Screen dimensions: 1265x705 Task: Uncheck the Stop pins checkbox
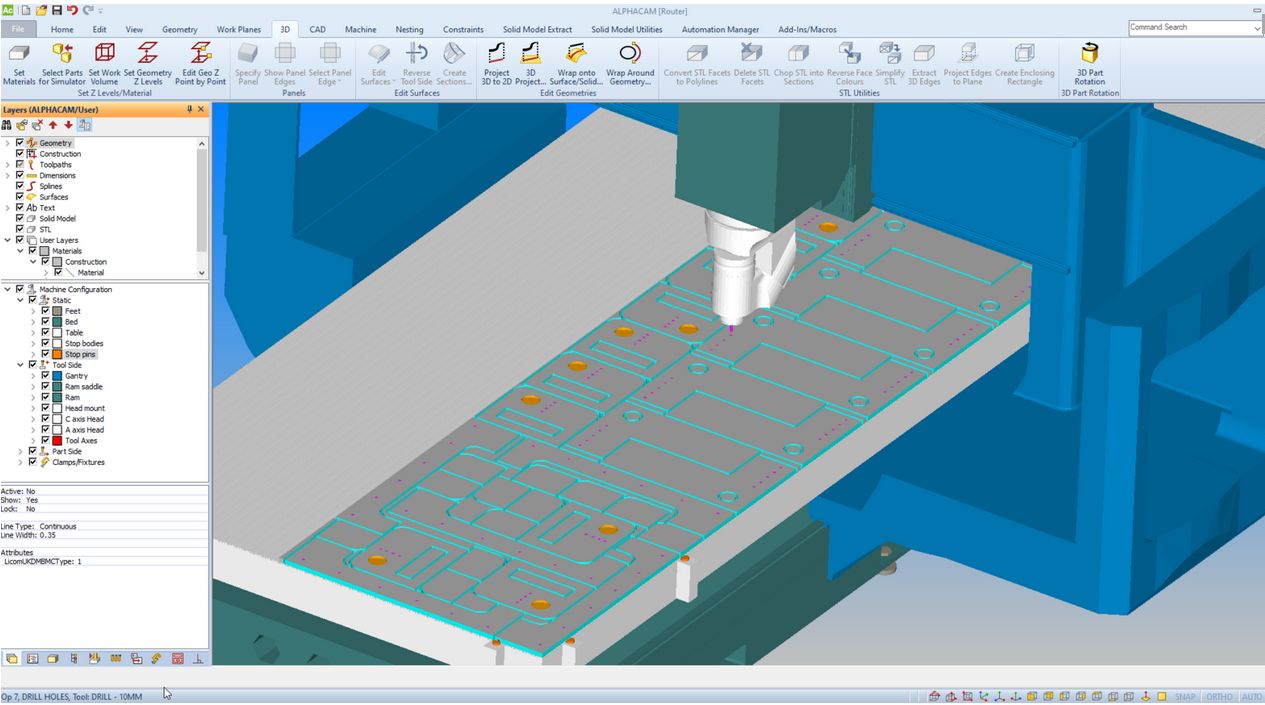pyautogui.click(x=45, y=354)
